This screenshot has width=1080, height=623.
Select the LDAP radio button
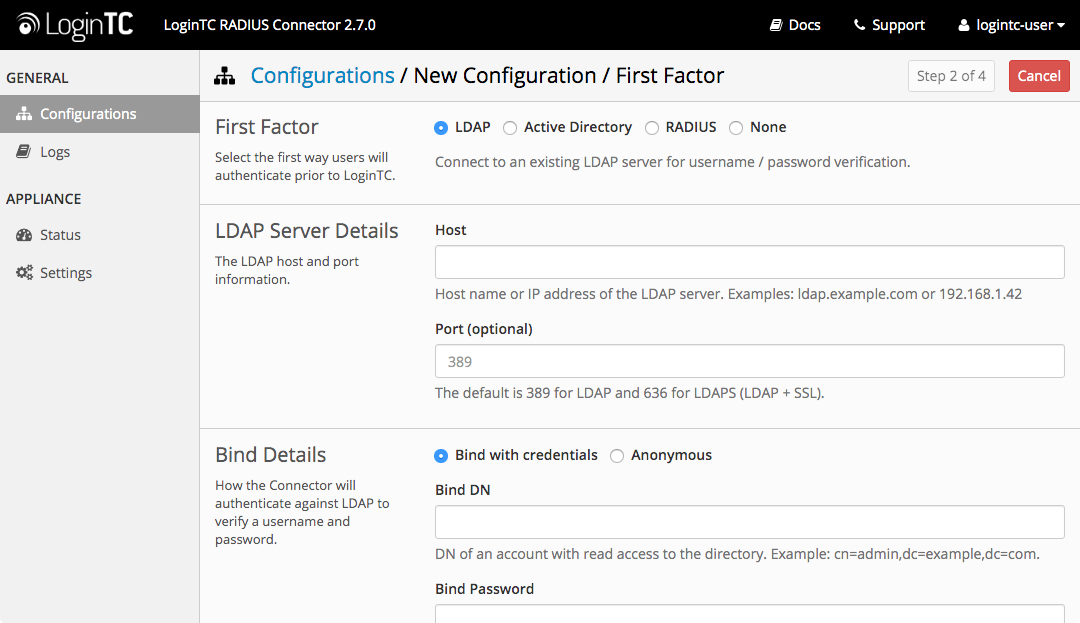pyautogui.click(x=441, y=128)
